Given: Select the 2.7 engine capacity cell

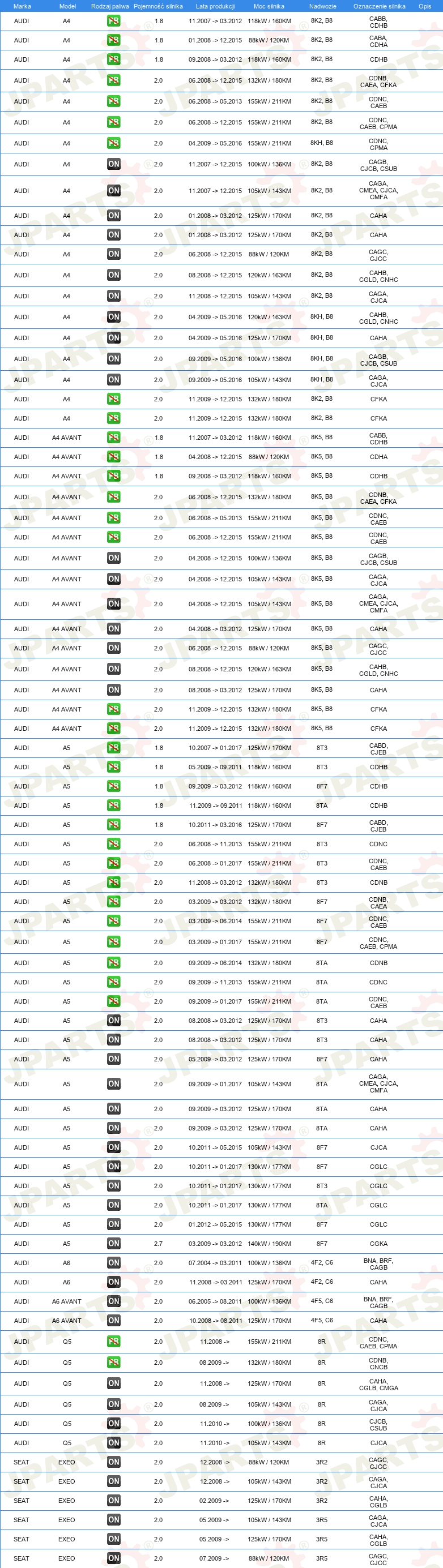Looking at the screenshot, I should [159, 1244].
